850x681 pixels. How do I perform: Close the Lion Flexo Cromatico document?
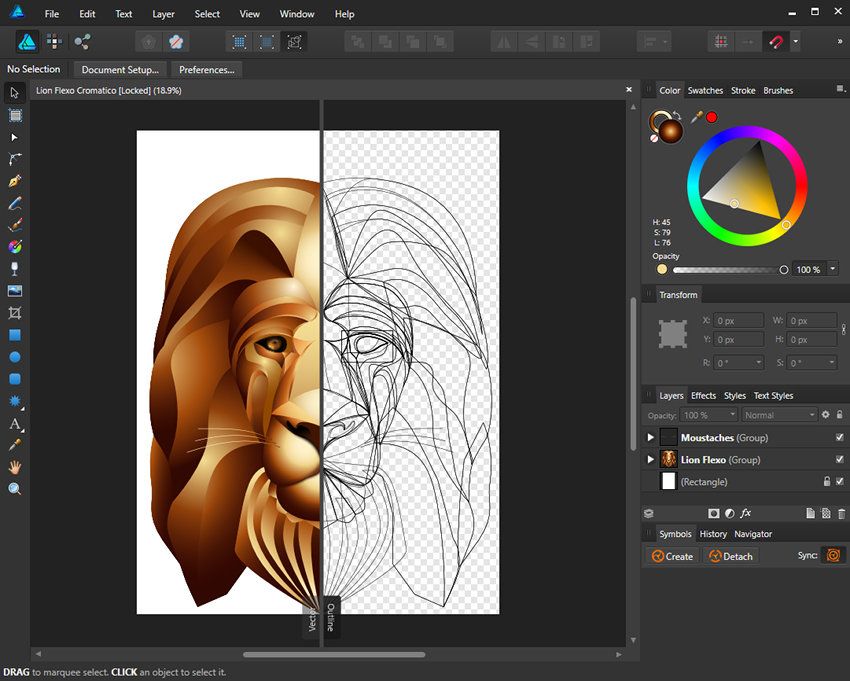coord(629,89)
